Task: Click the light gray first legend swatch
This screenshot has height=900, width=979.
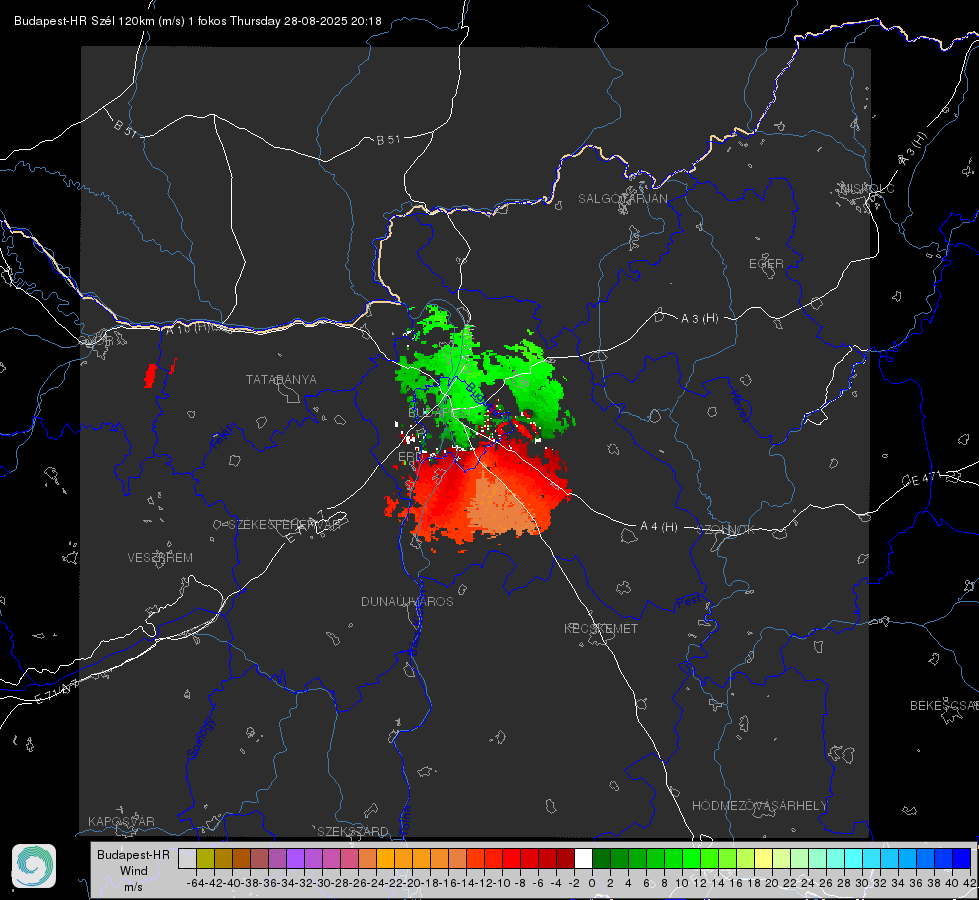Action: pyautogui.click(x=187, y=858)
